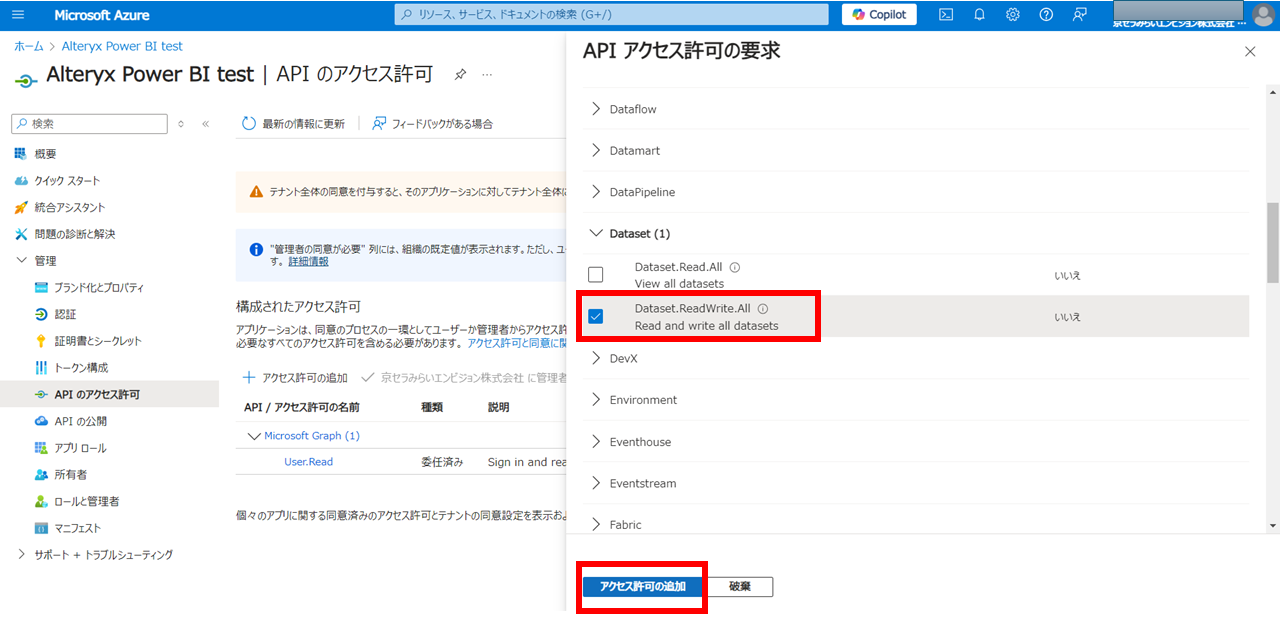The width and height of the screenshot is (1280, 618).
Task: Uncheck the Dataset.ReadWrite.All checkbox
Action: coord(596,317)
